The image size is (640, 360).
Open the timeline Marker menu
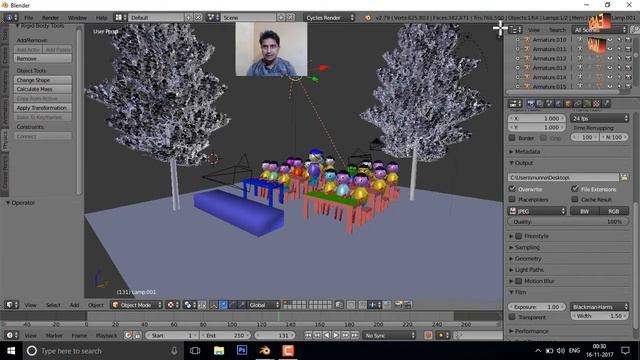coord(54,336)
